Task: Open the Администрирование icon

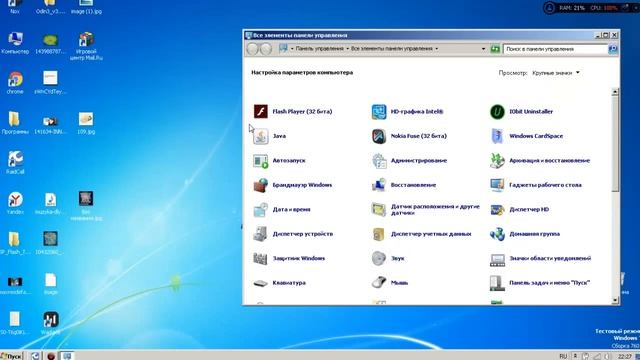Action: click(x=379, y=161)
